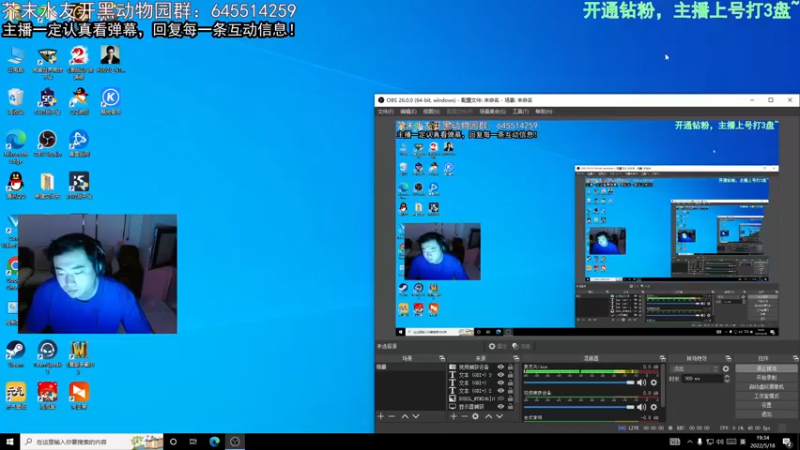The width and height of the screenshot is (800, 450).
Task: Toggle lock on display capture source
Action: click(x=510, y=407)
